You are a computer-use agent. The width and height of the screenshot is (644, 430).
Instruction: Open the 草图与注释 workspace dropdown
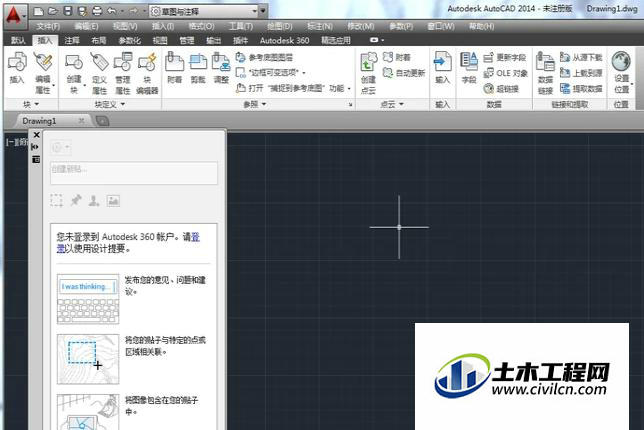click(x=205, y=11)
